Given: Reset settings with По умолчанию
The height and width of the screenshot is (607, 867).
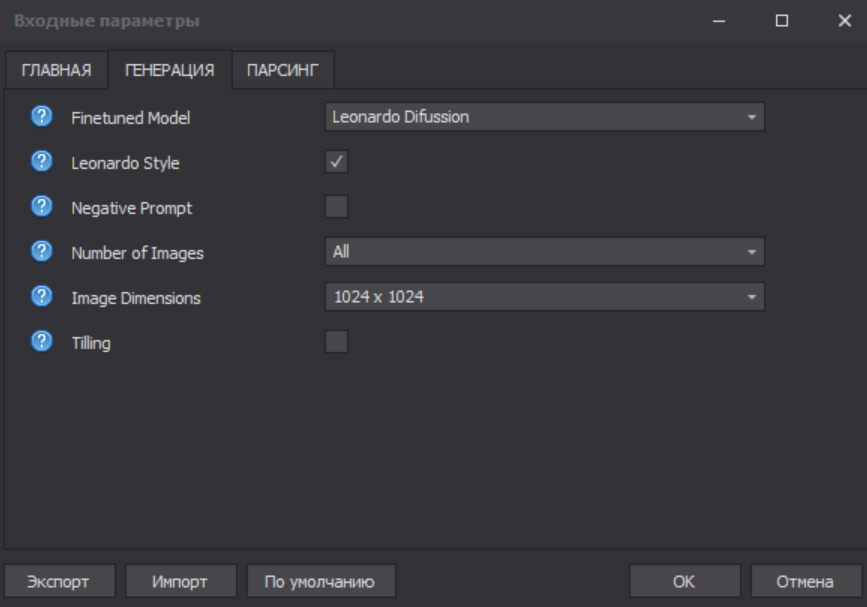Looking at the screenshot, I should point(321,581).
